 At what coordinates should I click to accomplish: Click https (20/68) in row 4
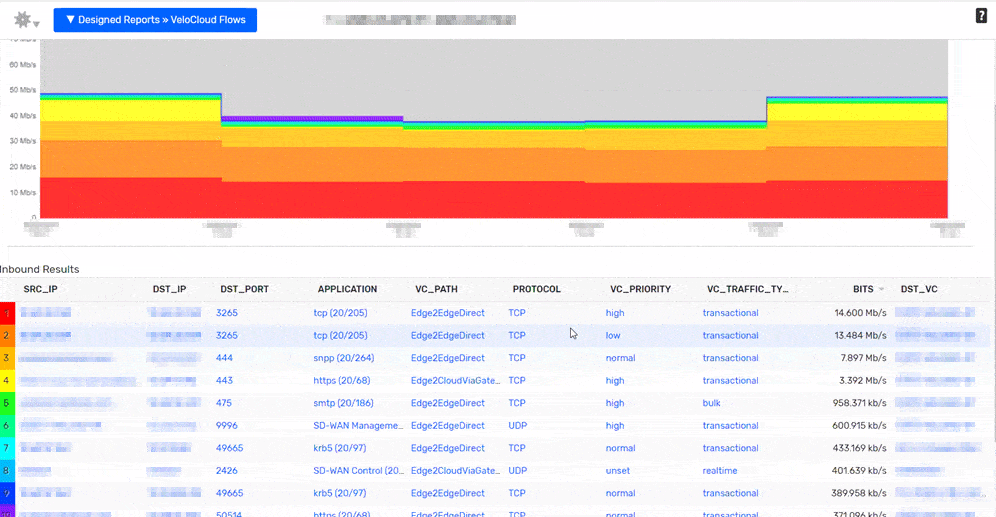(342, 380)
